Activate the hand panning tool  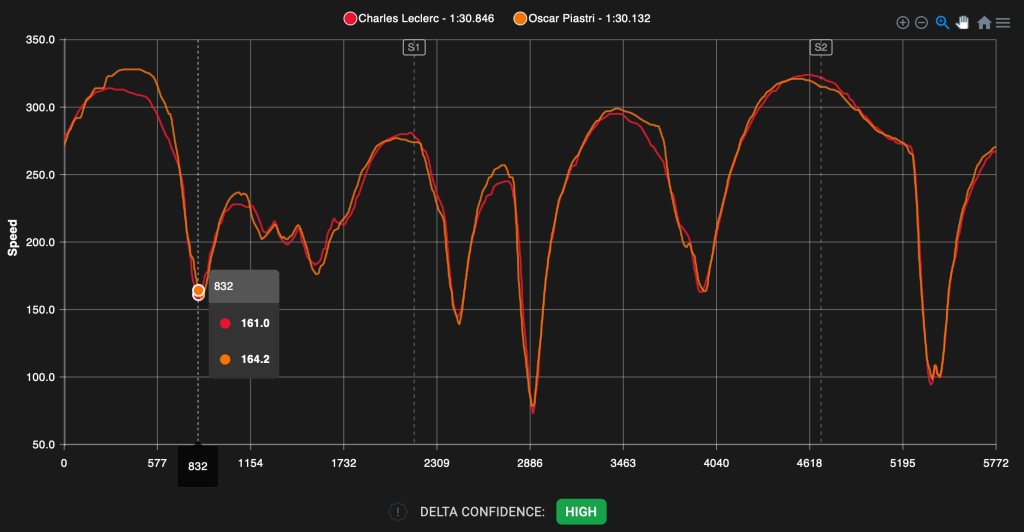[963, 23]
